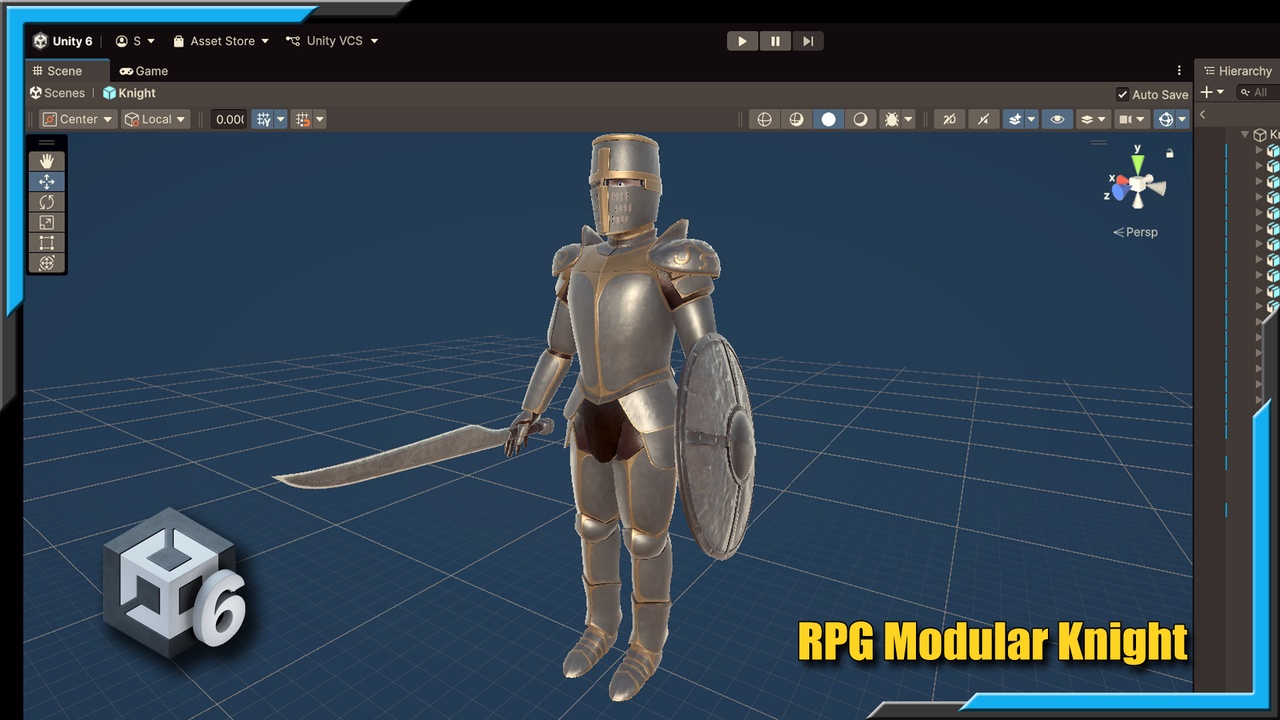1280x720 pixels.
Task: Toggle grid snapping magnet icon
Action: [303, 119]
